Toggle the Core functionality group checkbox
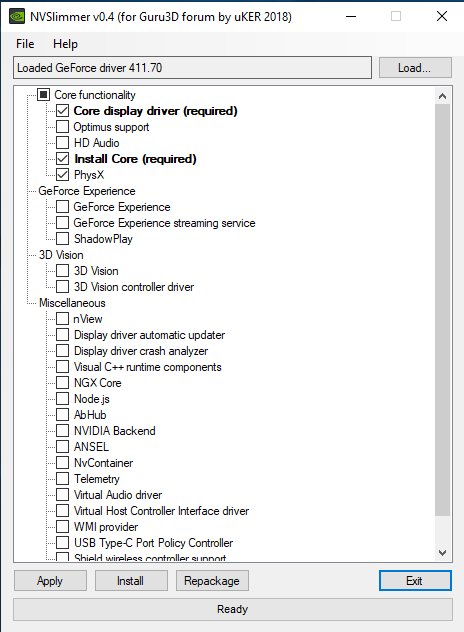 [x=44, y=95]
